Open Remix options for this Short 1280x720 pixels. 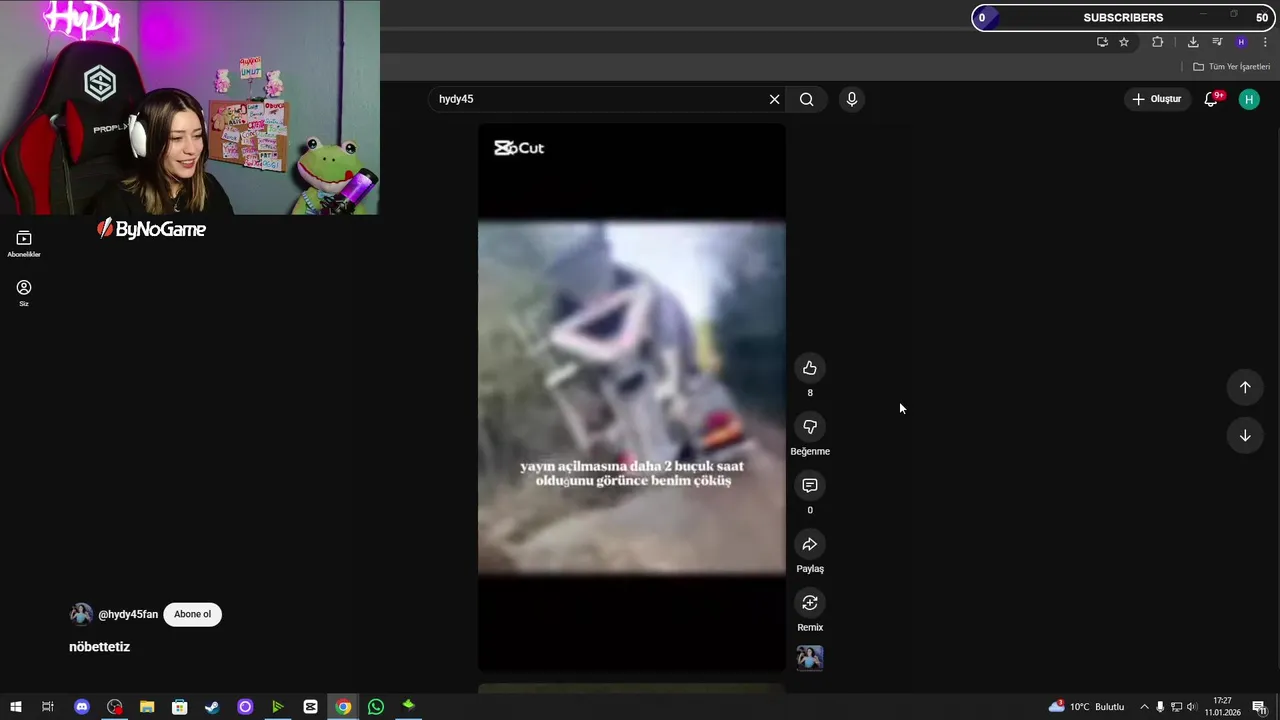coord(810,603)
